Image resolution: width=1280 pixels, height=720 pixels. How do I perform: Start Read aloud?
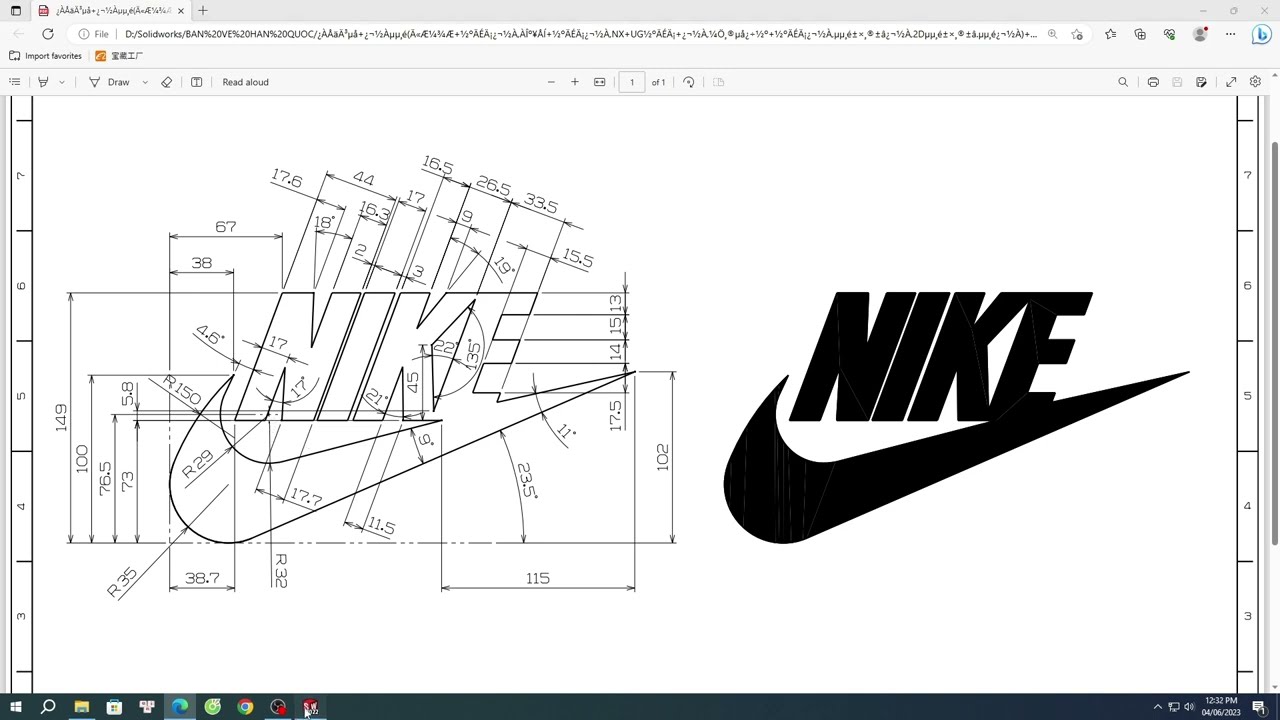tap(245, 82)
